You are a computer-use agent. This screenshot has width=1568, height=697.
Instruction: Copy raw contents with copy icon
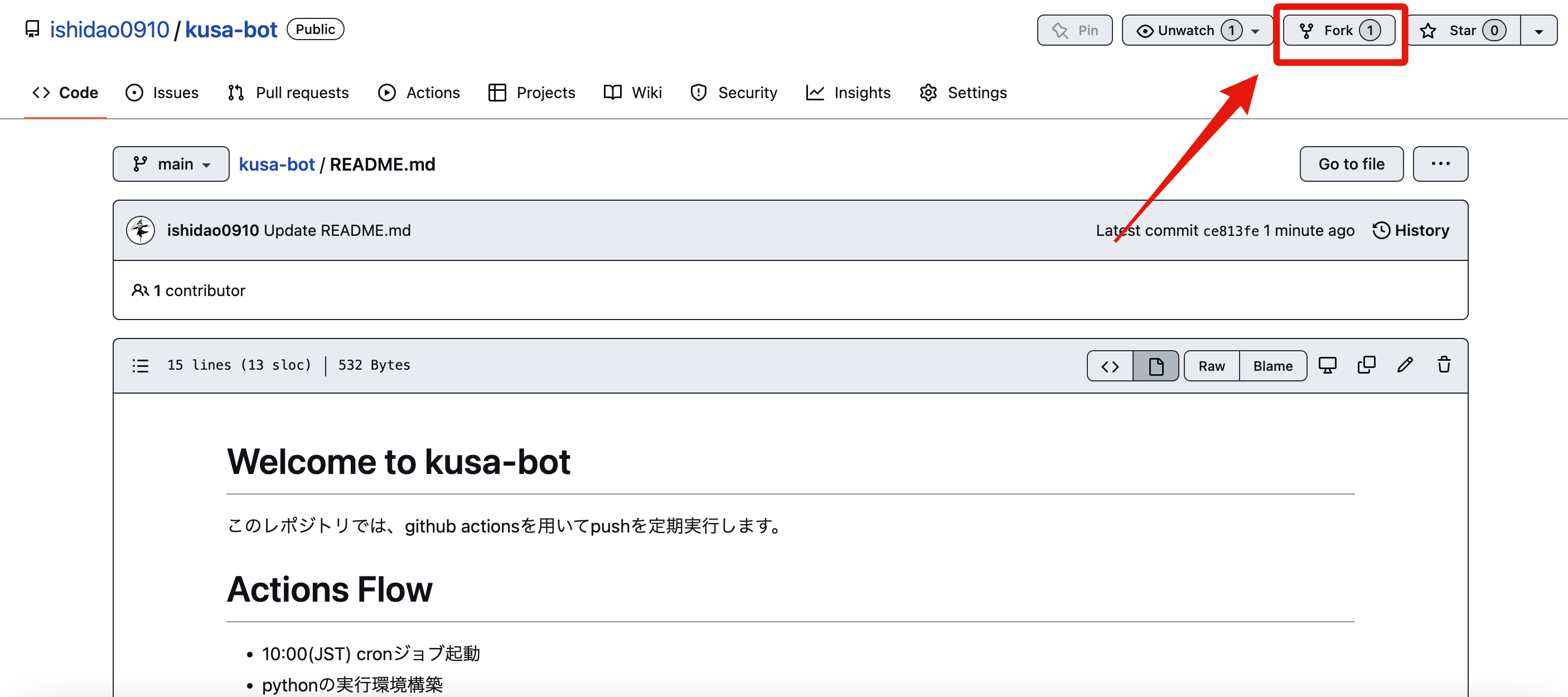(x=1366, y=365)
